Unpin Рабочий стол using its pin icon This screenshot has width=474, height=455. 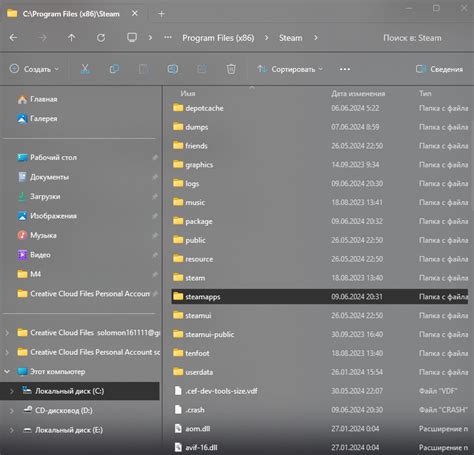(155, 157)
